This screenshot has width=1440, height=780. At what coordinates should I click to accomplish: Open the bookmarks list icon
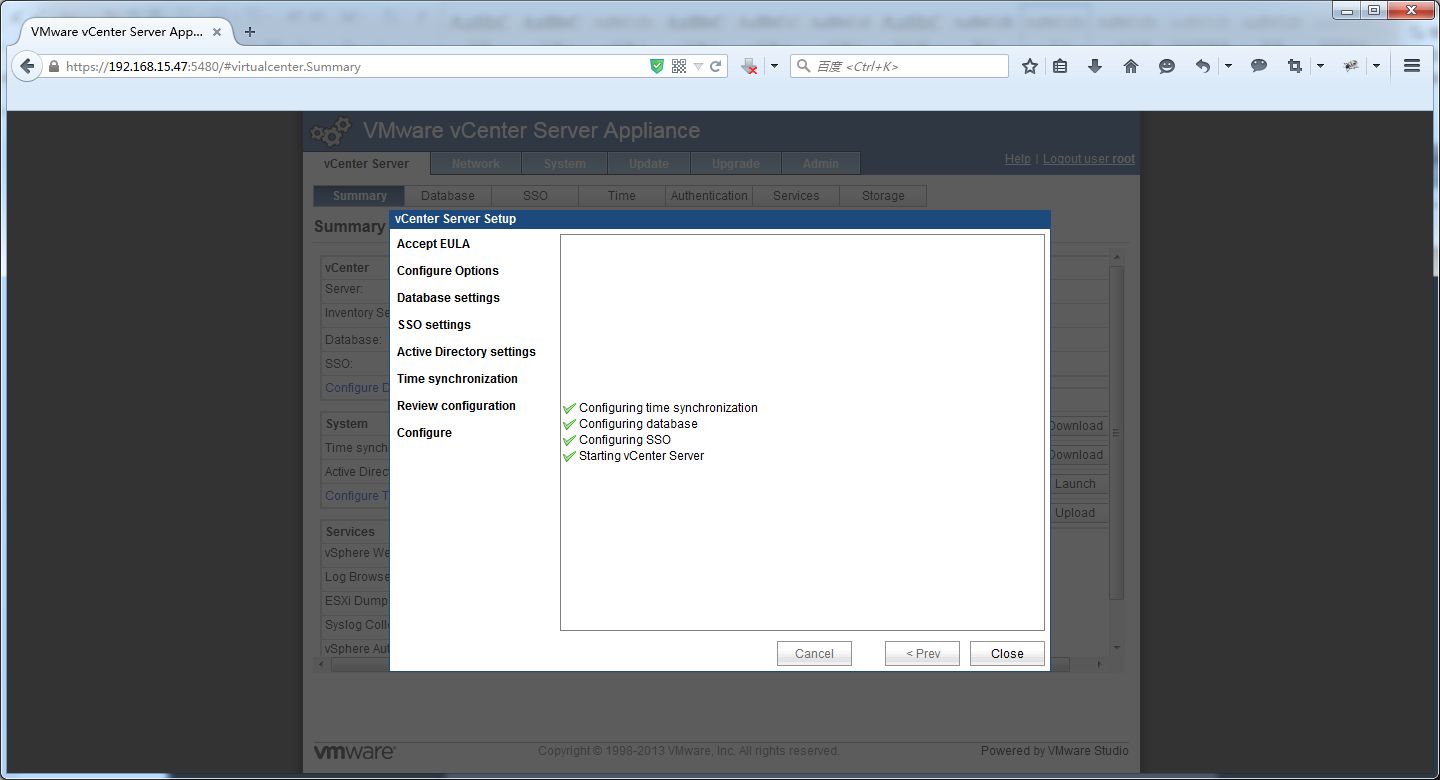1060,66
